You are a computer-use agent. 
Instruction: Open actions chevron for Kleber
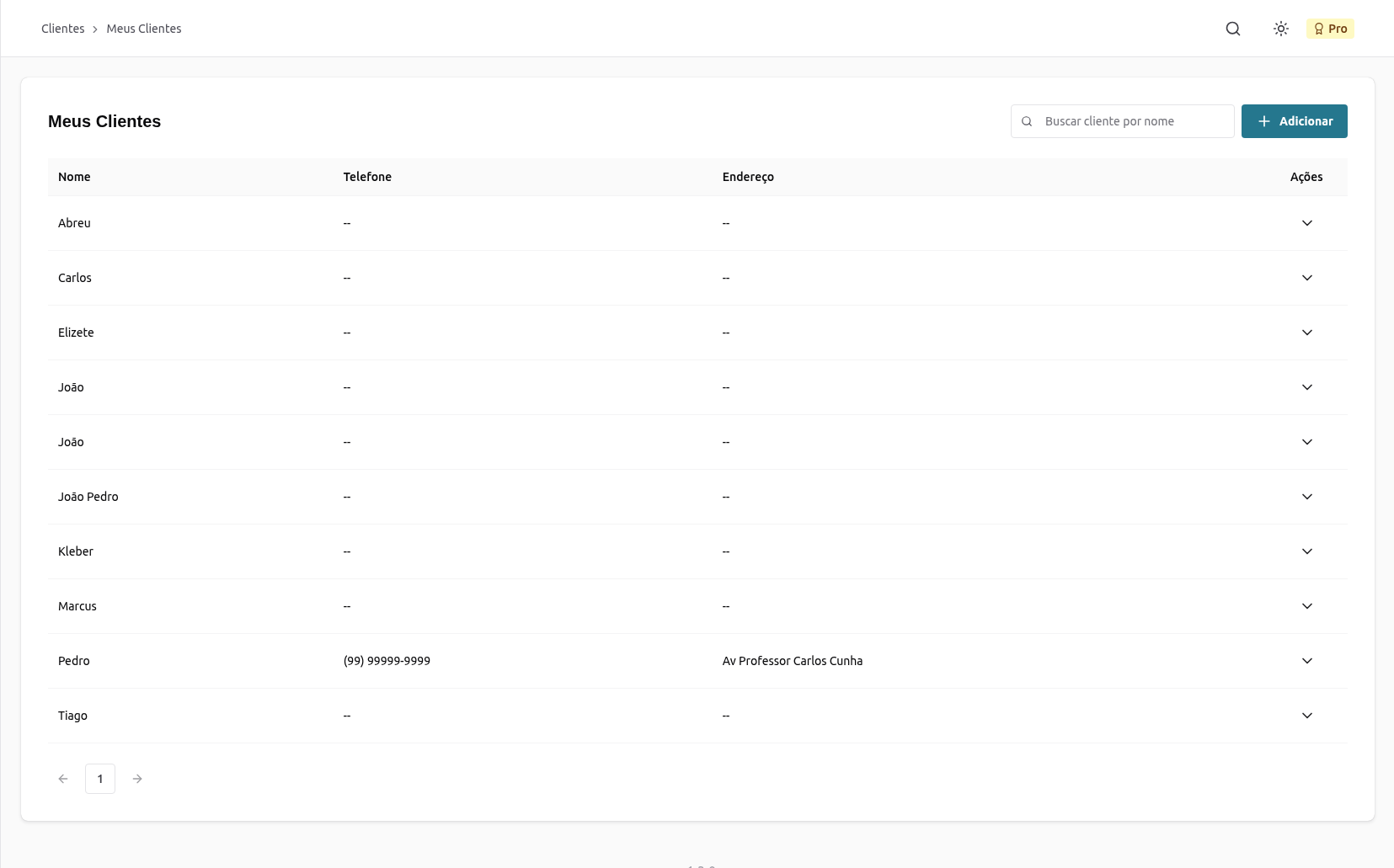1306,551
